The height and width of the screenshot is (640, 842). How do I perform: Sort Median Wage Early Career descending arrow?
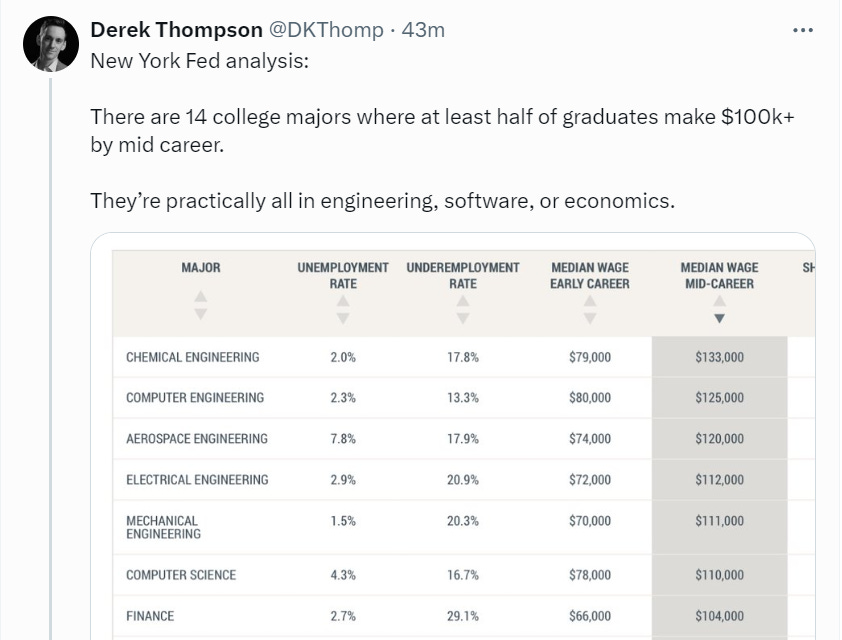coord(590,318)
